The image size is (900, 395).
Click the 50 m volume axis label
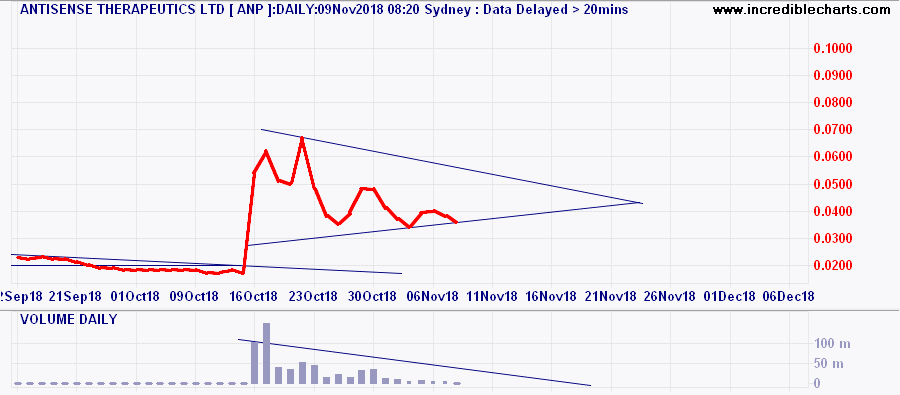828,363
